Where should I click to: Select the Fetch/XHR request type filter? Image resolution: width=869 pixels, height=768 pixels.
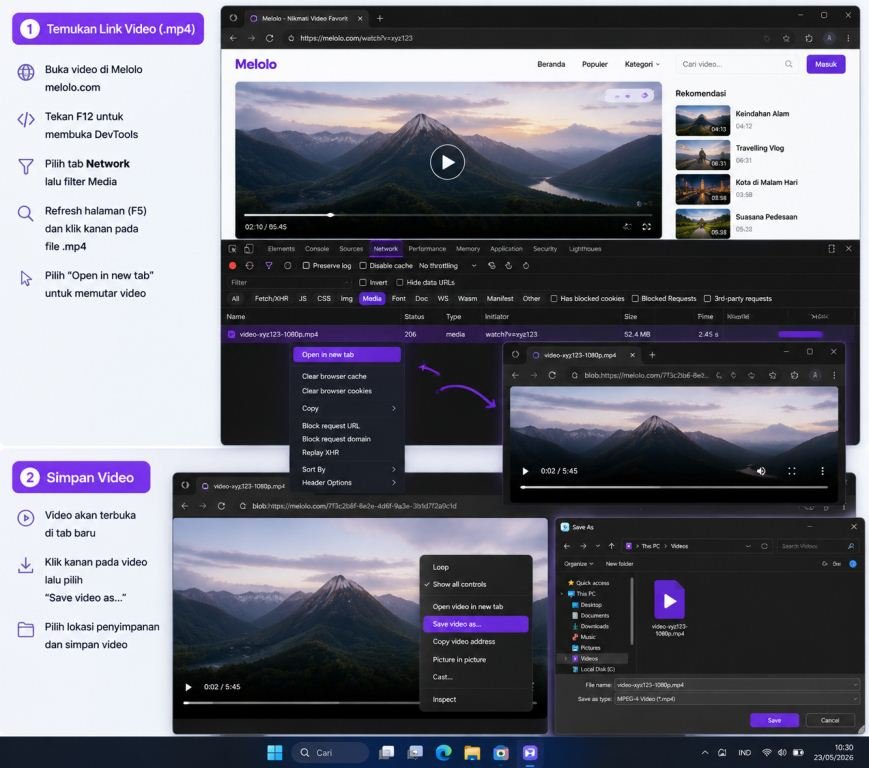coord(272,299)
